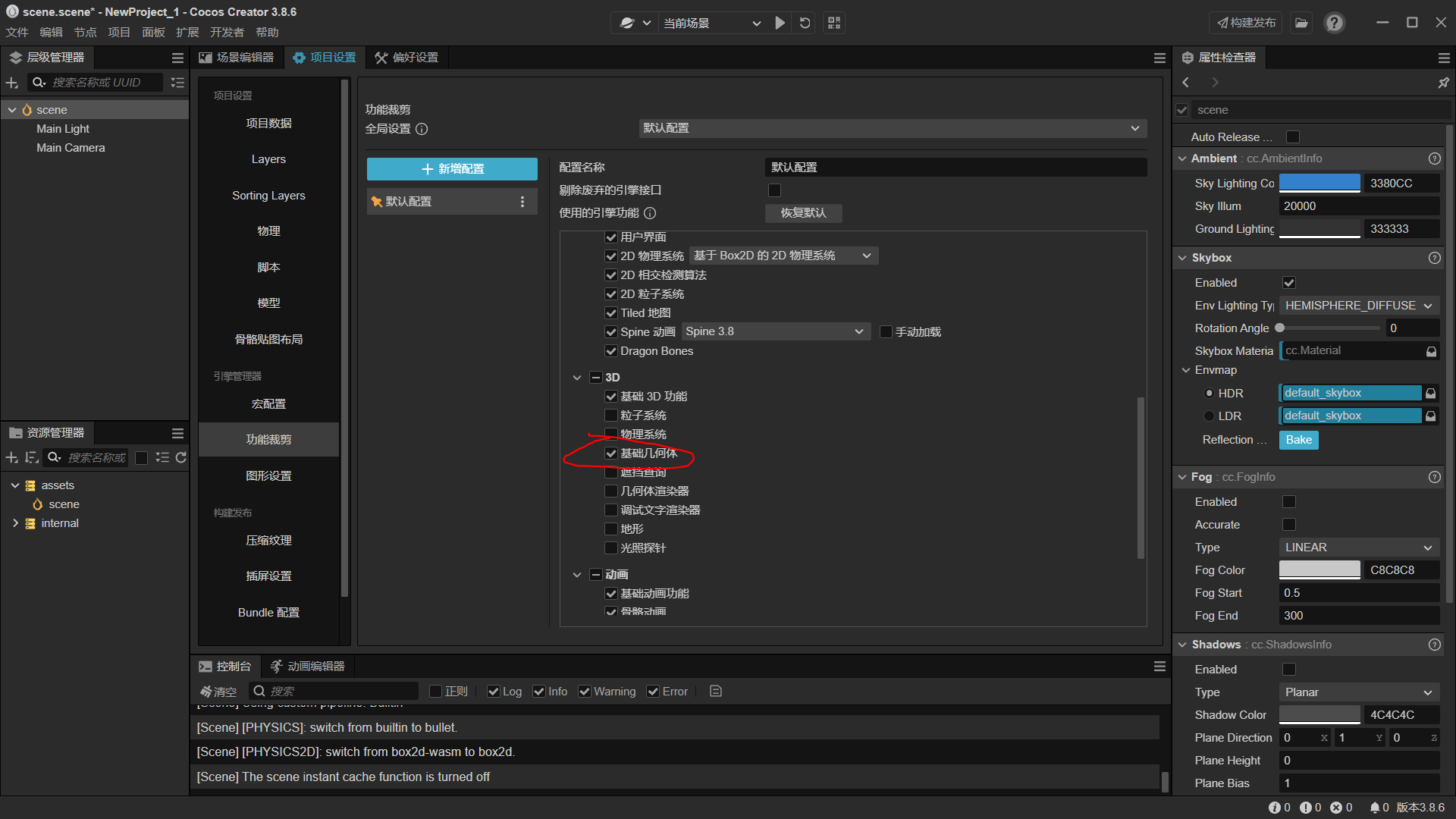Open the project folder icon
Viewport: 1456px width, 819px height.
pyautogui.click(x=1301, y=23)
